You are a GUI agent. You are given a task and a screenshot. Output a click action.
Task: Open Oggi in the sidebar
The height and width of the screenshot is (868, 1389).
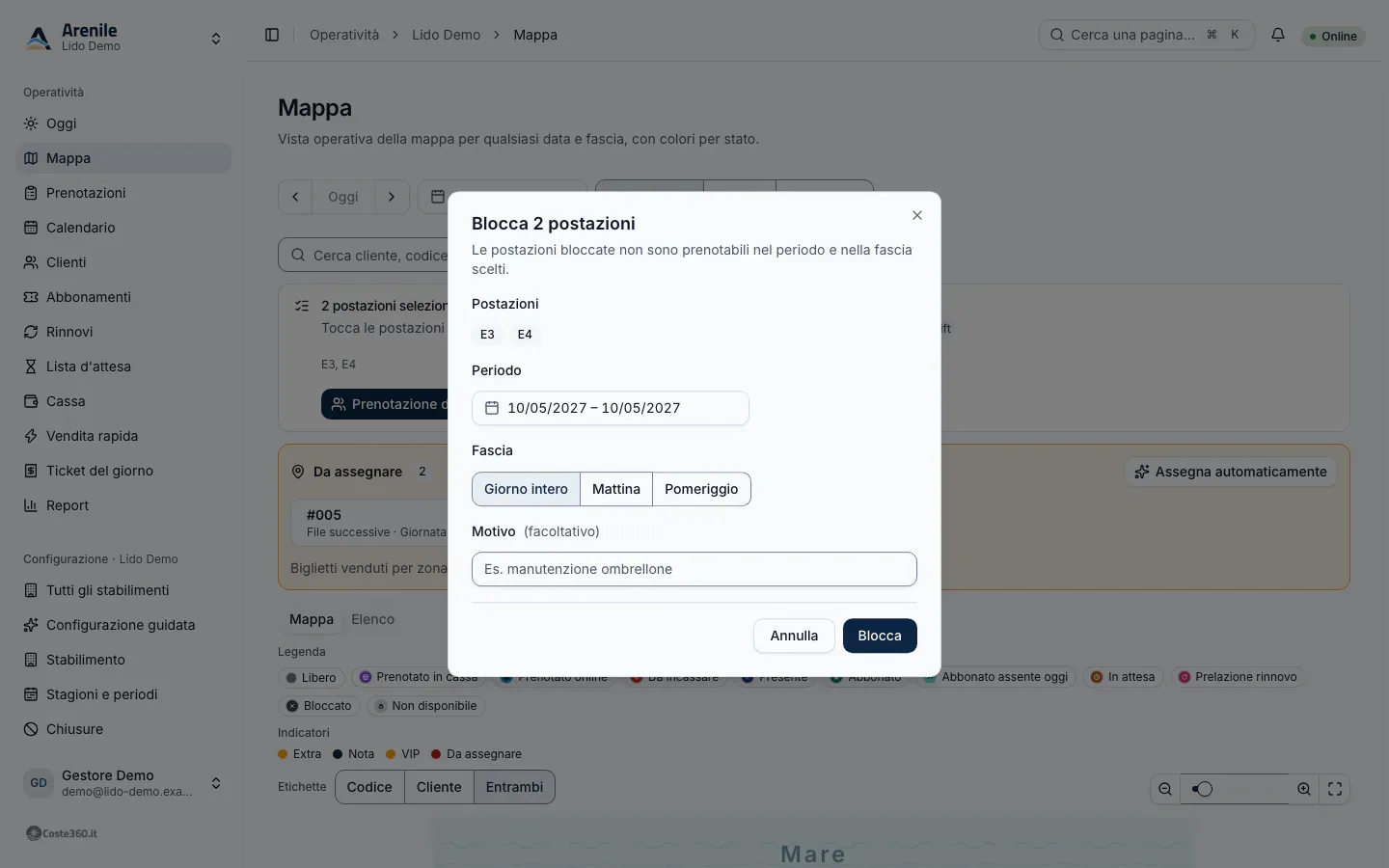coord(123,123)
